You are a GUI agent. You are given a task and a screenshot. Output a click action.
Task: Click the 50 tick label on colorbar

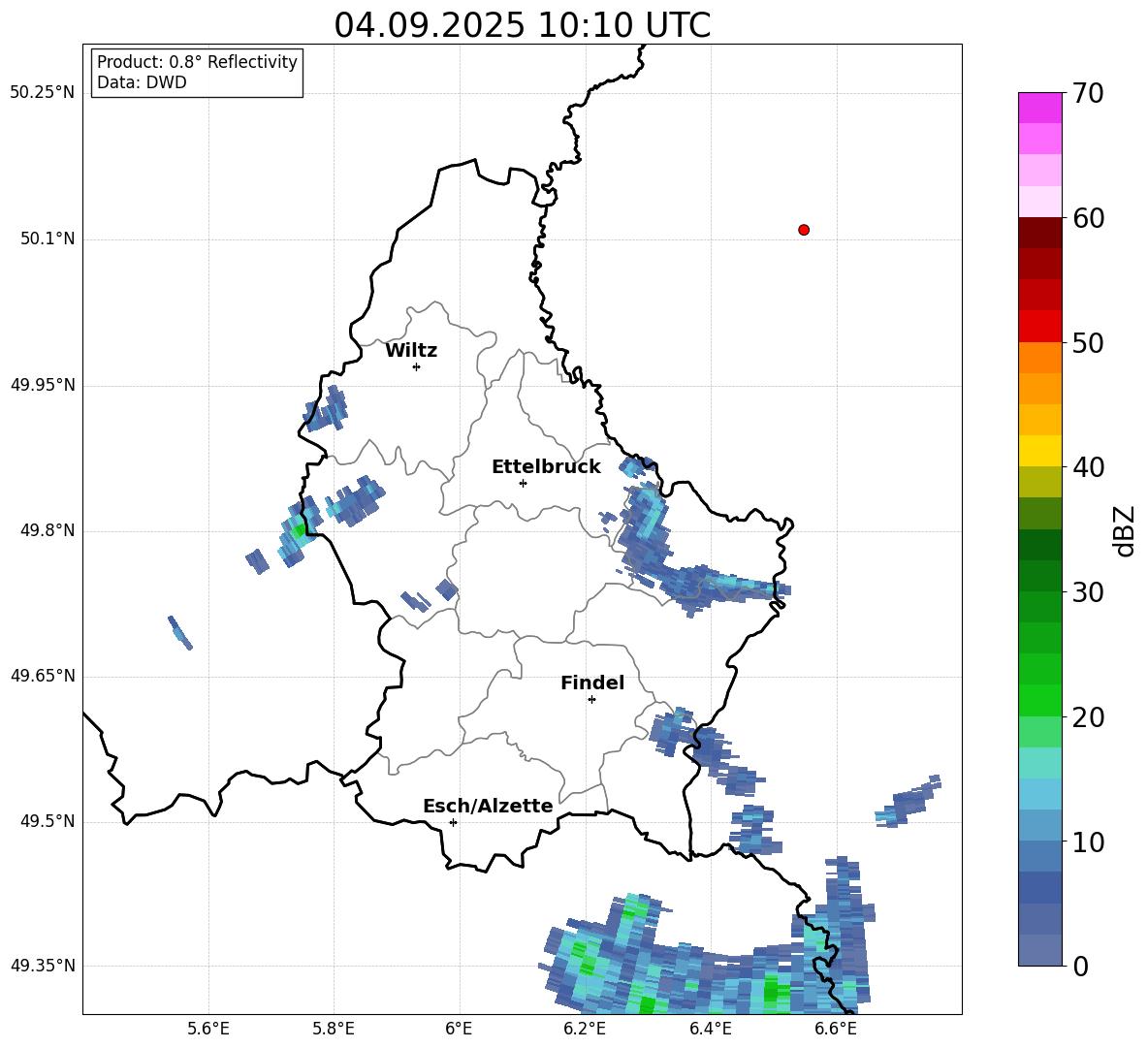pos(1088,342)
